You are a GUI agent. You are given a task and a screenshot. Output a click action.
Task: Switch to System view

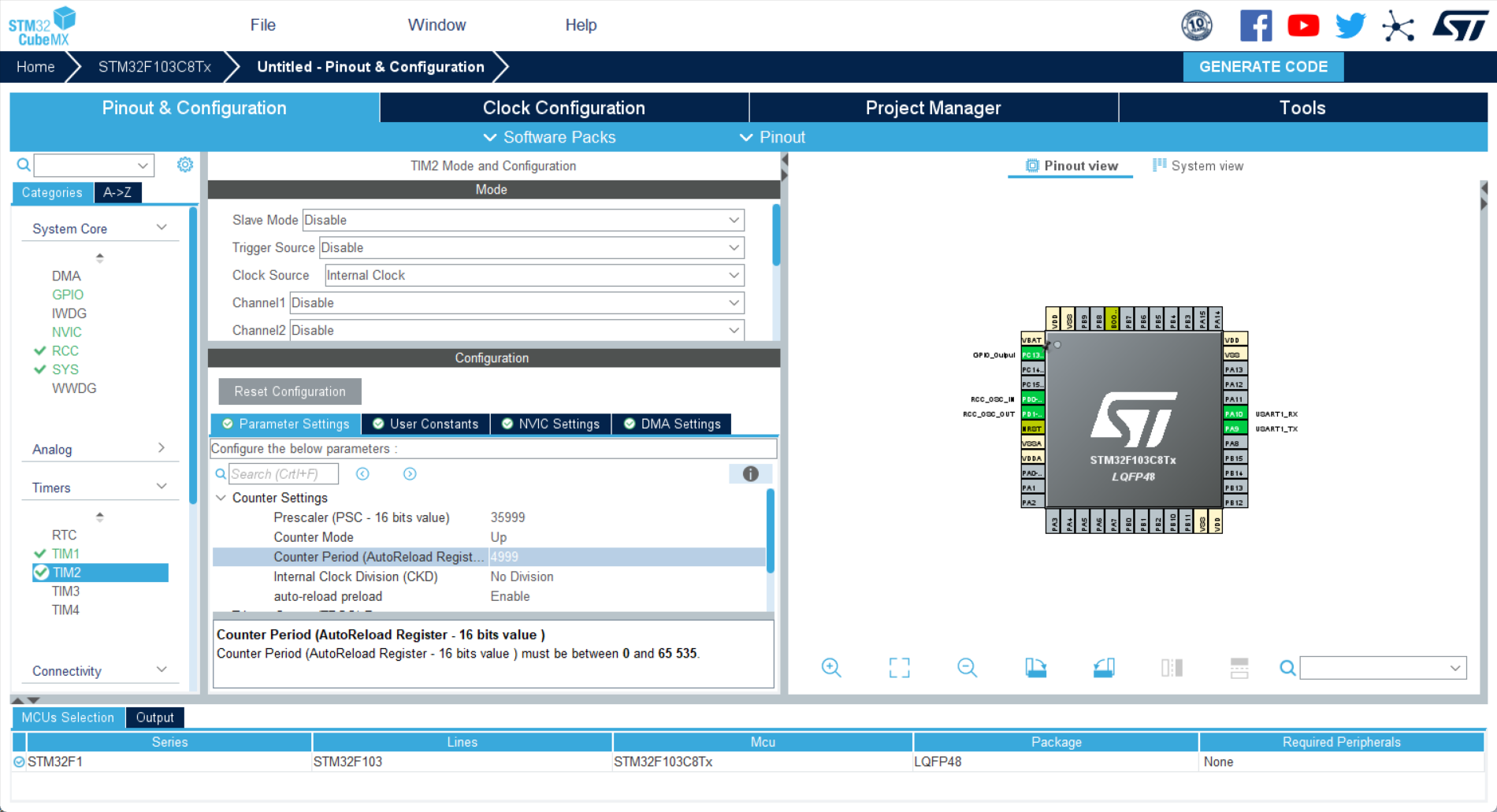click(x=1198, y=165)
